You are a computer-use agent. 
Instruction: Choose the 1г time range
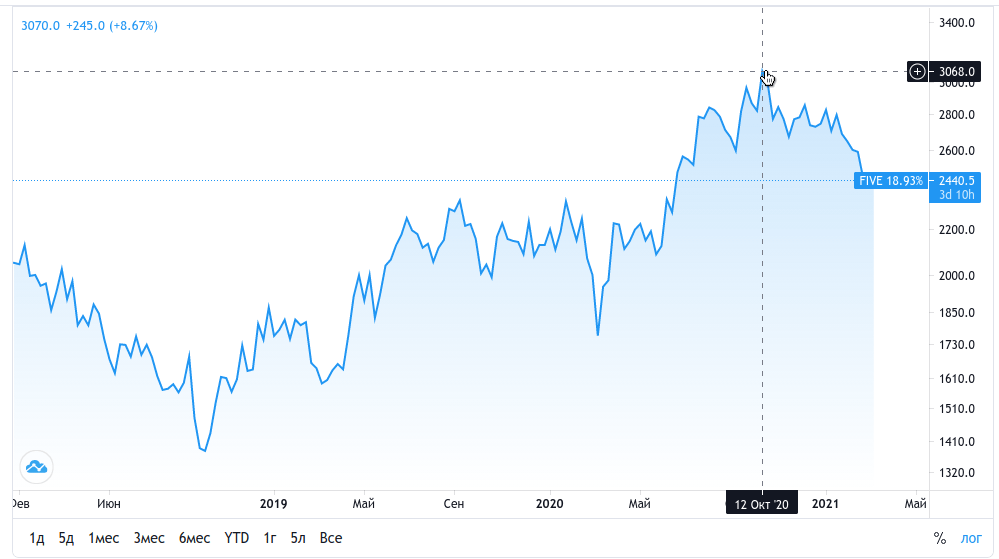pos(270,538)
